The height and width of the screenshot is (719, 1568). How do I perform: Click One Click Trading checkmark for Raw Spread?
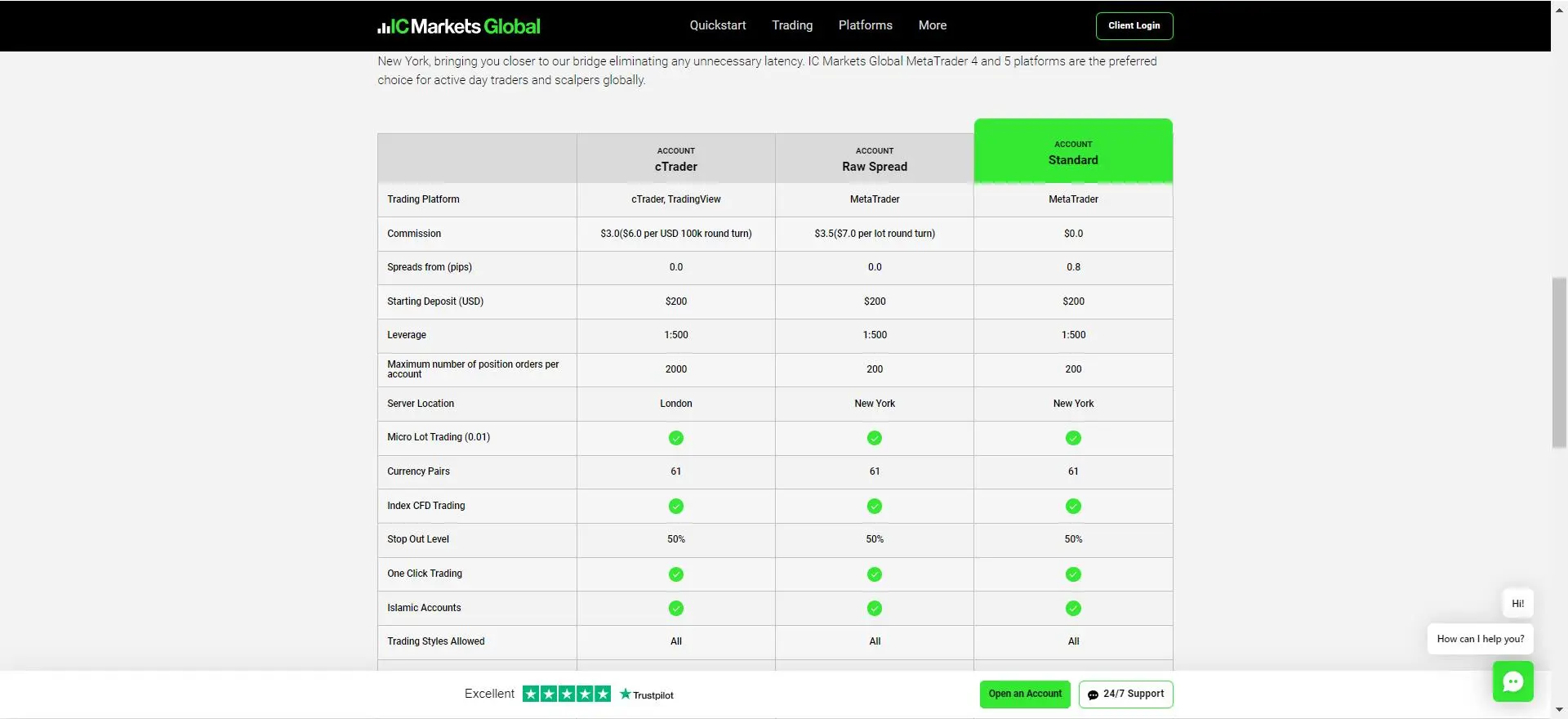(x=875, y=574)
